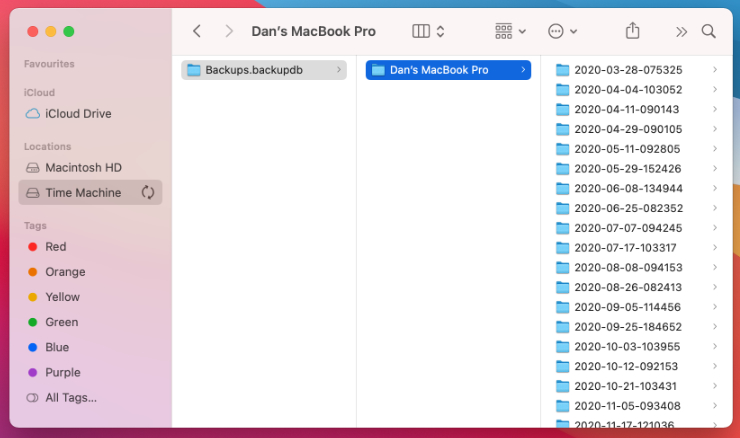This screenshot has height=438, width=740.
Task: Show more toolbar items with double chevron
Action: [x=681, y=32]
